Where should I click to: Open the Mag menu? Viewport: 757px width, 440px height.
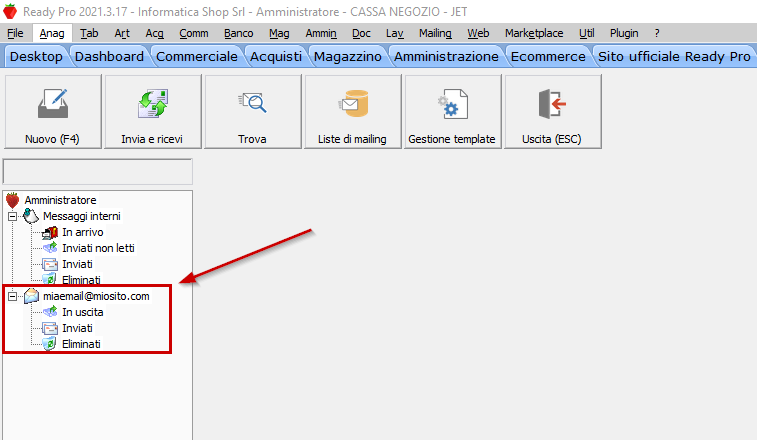[279, 33]
